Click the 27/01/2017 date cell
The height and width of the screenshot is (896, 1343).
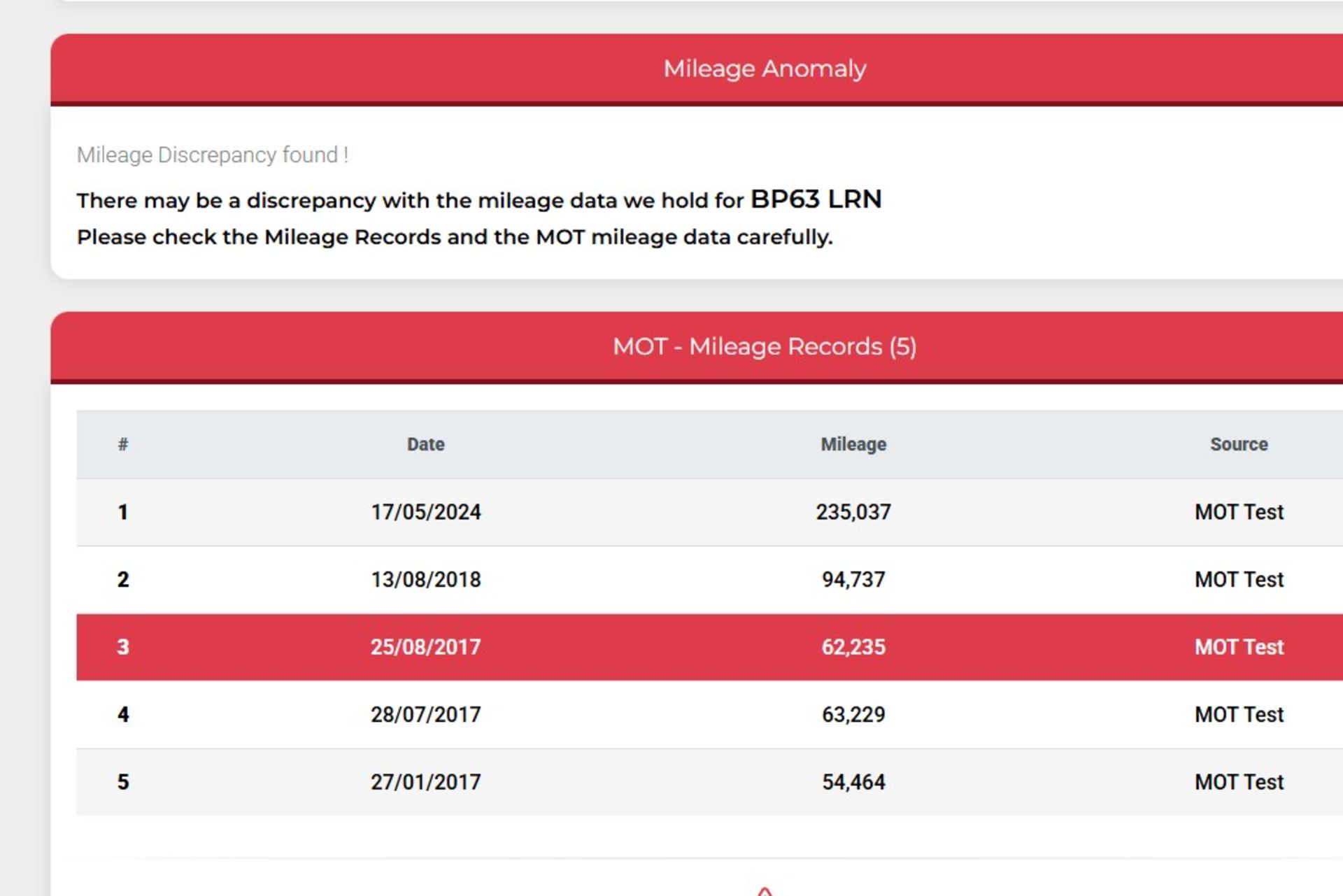pos(425,782)
